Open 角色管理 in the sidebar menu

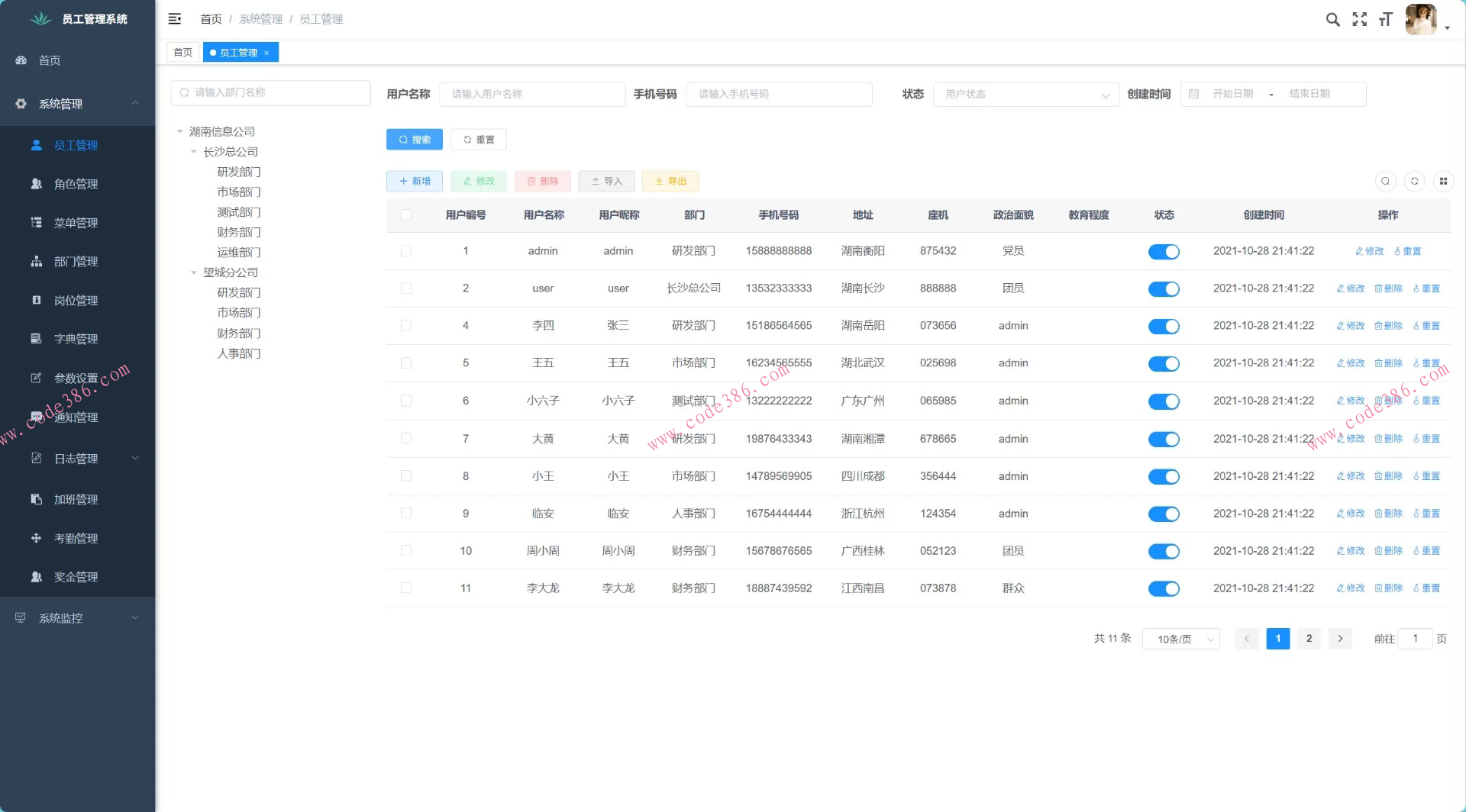coord(76,184)
